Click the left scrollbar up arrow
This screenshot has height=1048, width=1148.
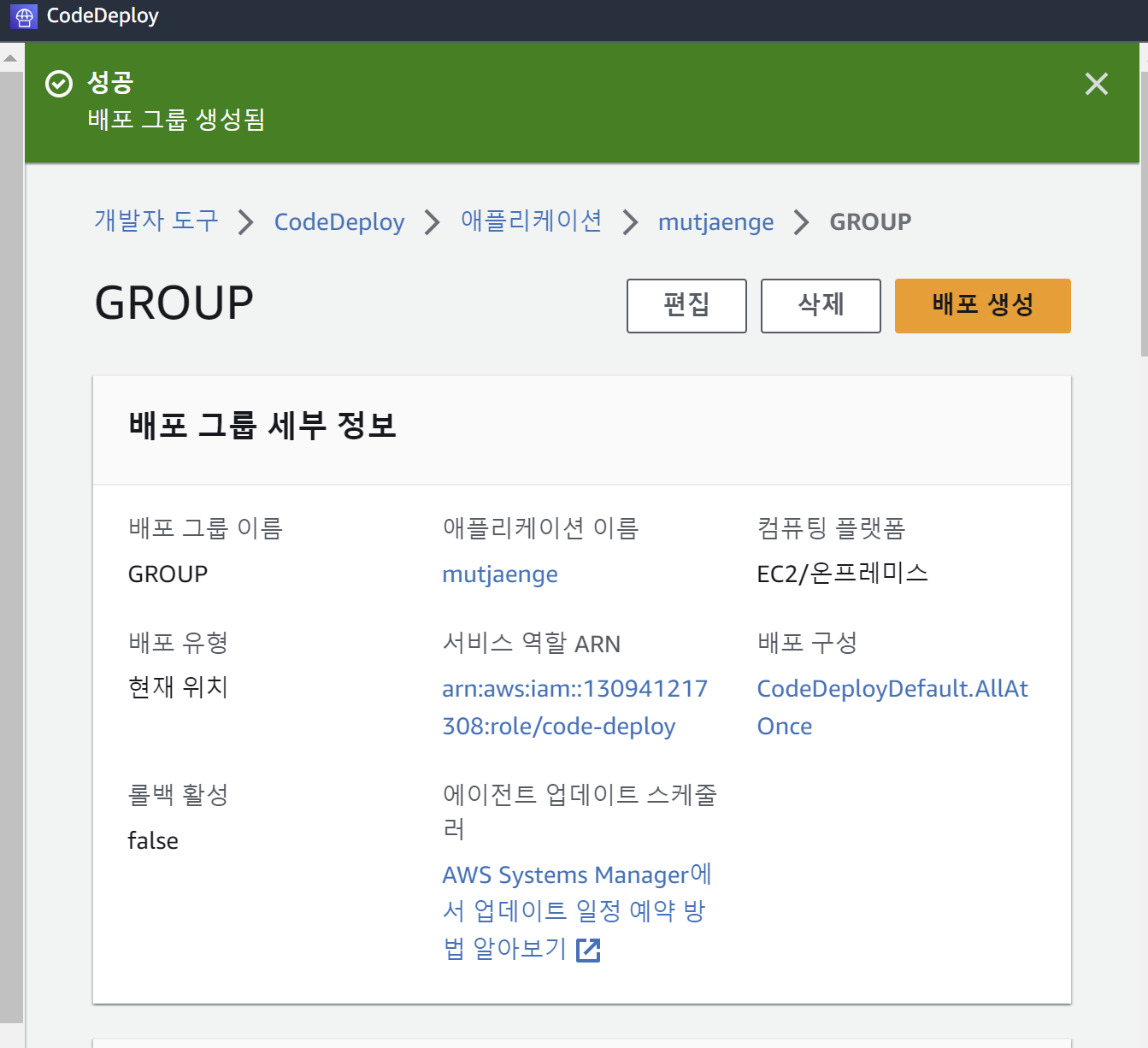[10, 58]
